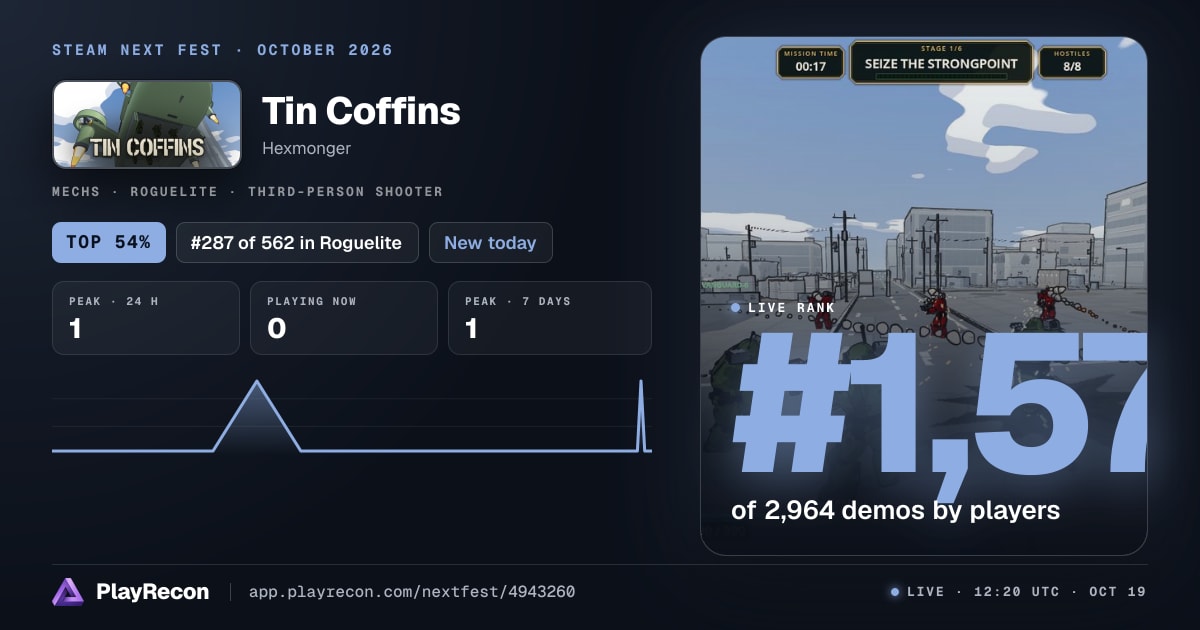The width and height of the screenshot is (1200, 630).
Task: Select the Playing Now stat card
Action: click(344, 318)
